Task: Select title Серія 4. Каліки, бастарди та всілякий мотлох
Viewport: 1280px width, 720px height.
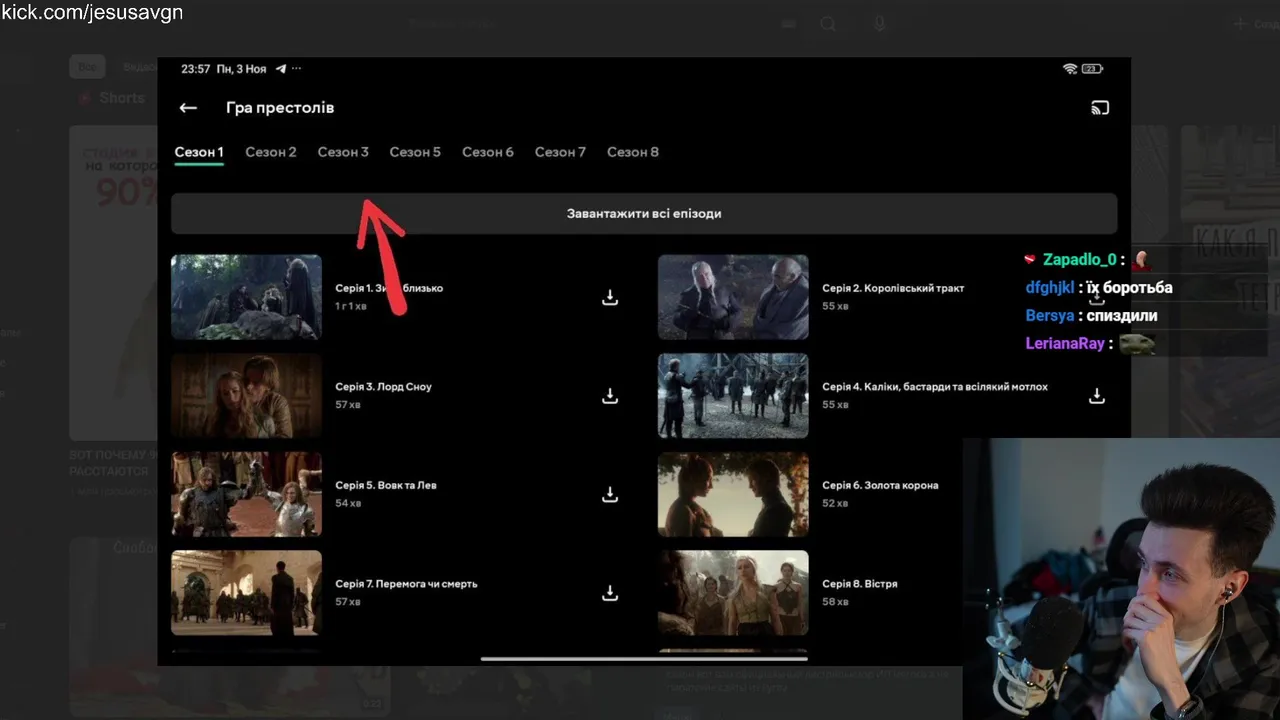Action: pos(935,387)
